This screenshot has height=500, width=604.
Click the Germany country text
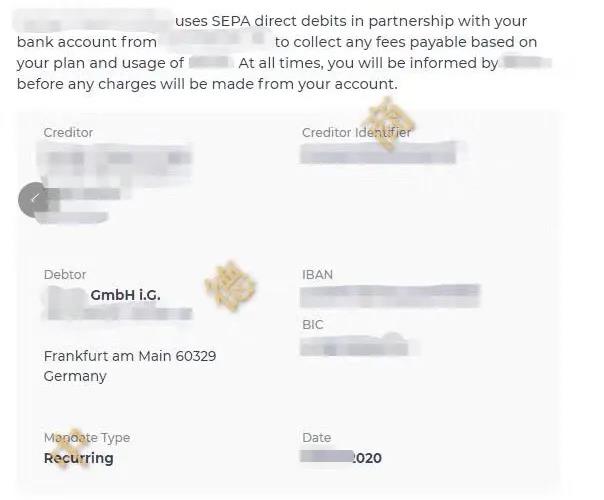pyautogui.click(x=75, y=376)
